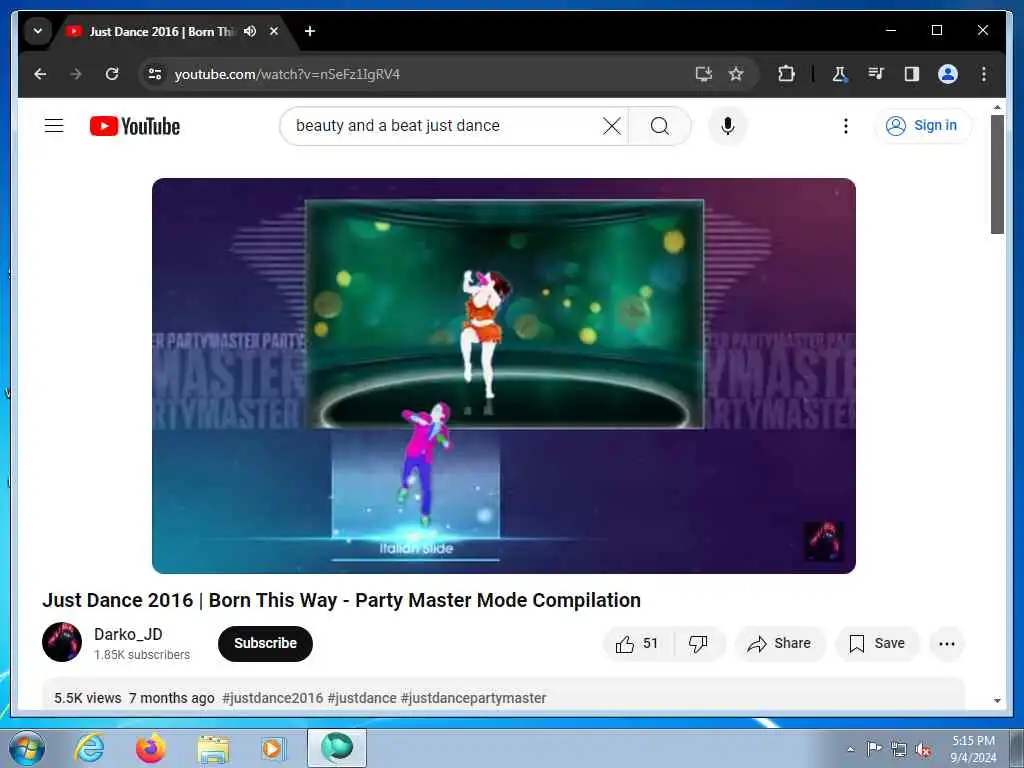Subscribe to the Darko_JD channel
This screenshot has height=768, width=1024.
265,643
